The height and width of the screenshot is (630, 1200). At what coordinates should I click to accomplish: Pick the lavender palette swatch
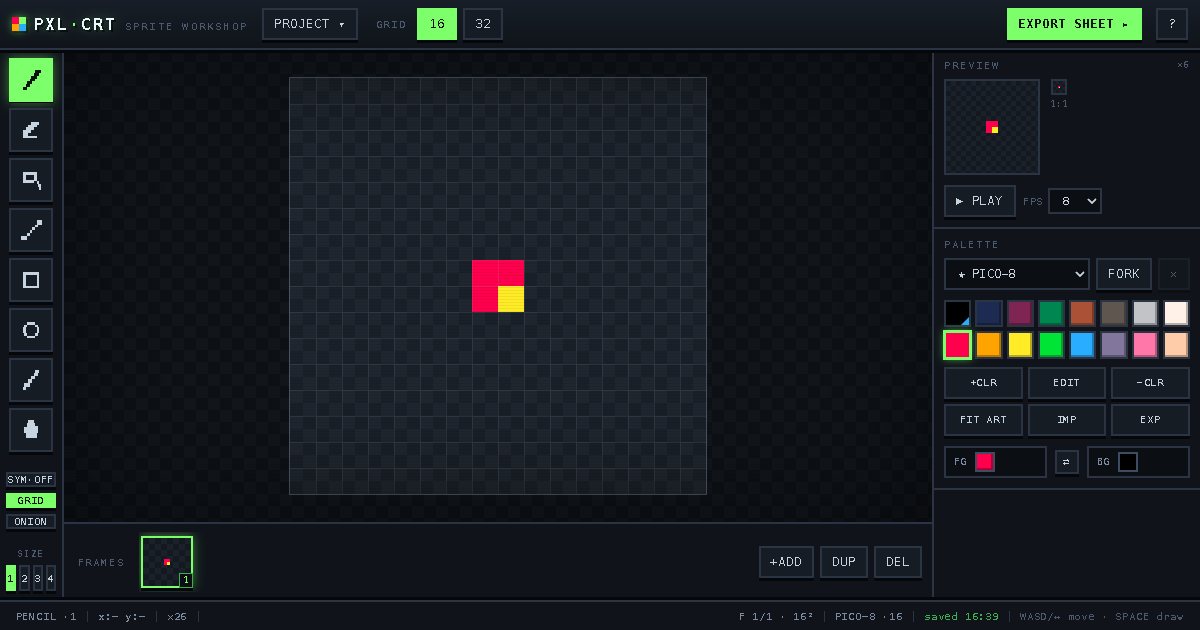point(1113,345)
